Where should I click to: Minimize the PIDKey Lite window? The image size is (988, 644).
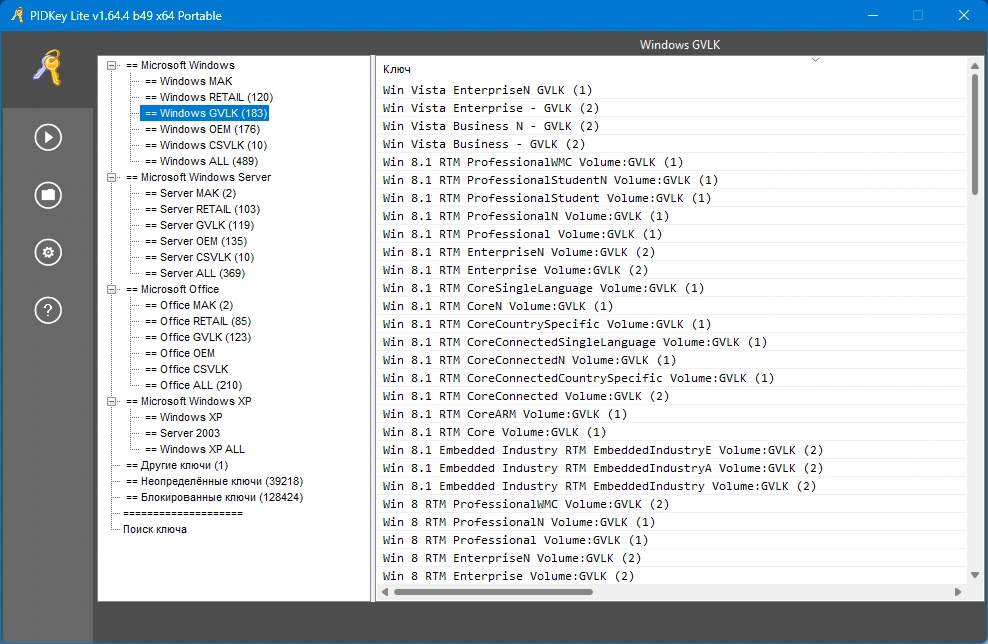click(873, 15)
